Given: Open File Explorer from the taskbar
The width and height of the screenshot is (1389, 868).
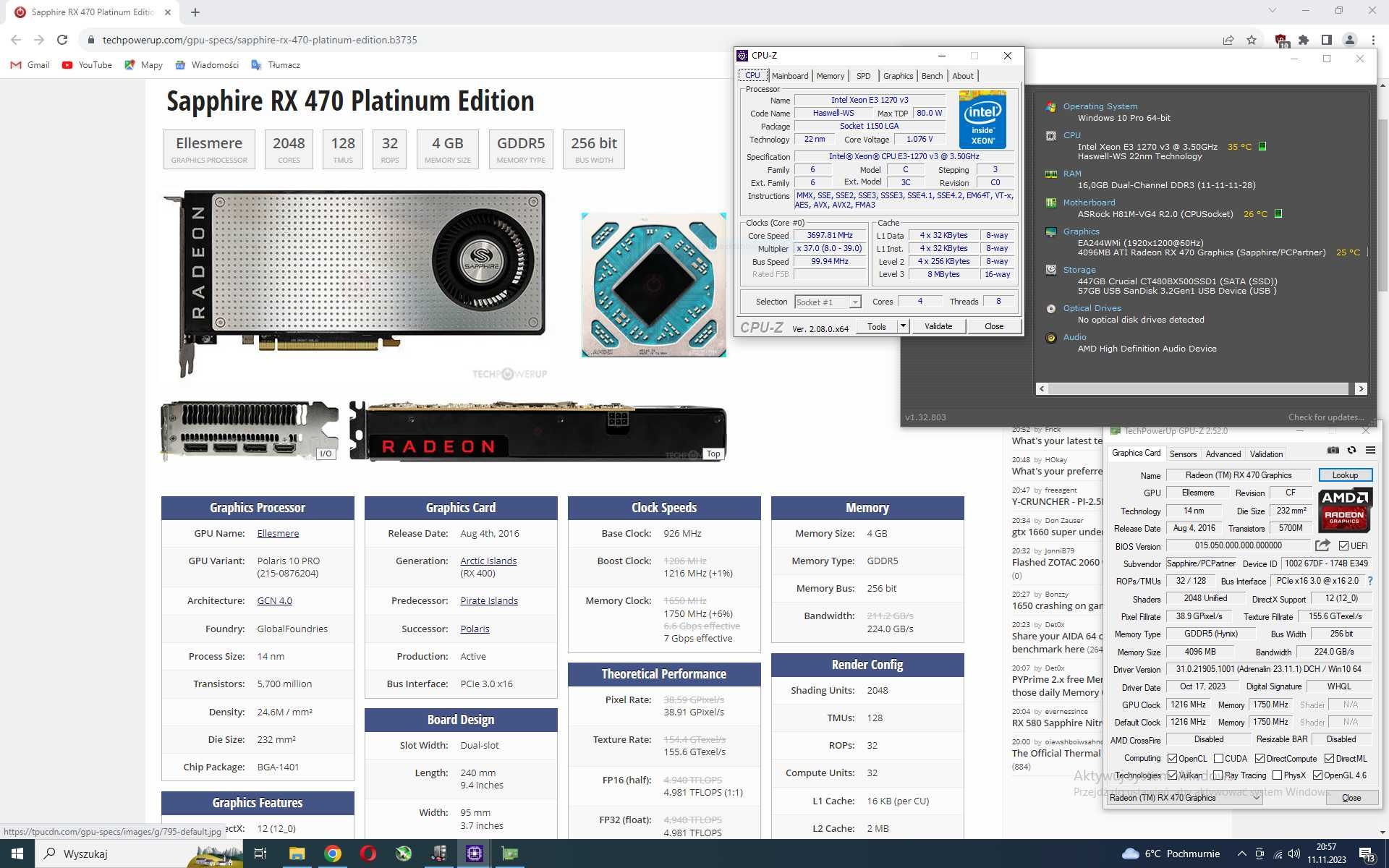Looking at the screenshot, I should click(297, 854).
